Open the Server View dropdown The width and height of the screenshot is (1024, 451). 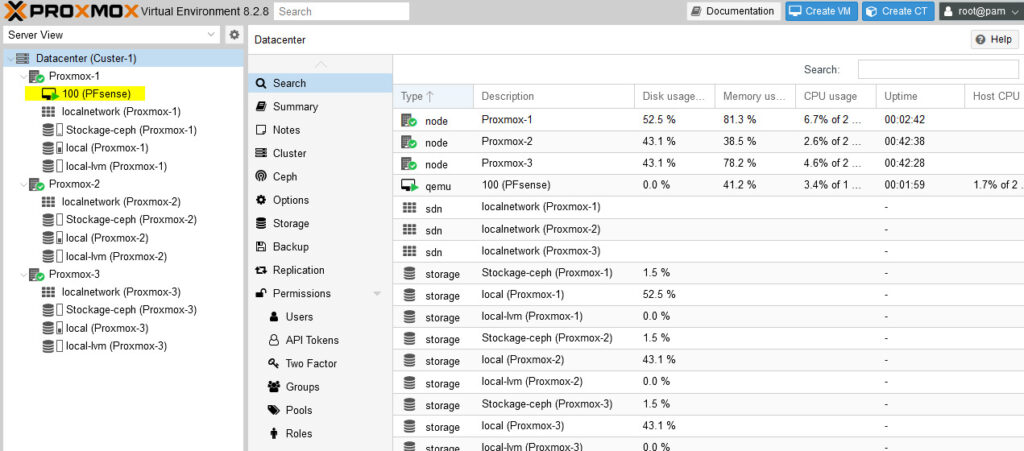point(112,35)
